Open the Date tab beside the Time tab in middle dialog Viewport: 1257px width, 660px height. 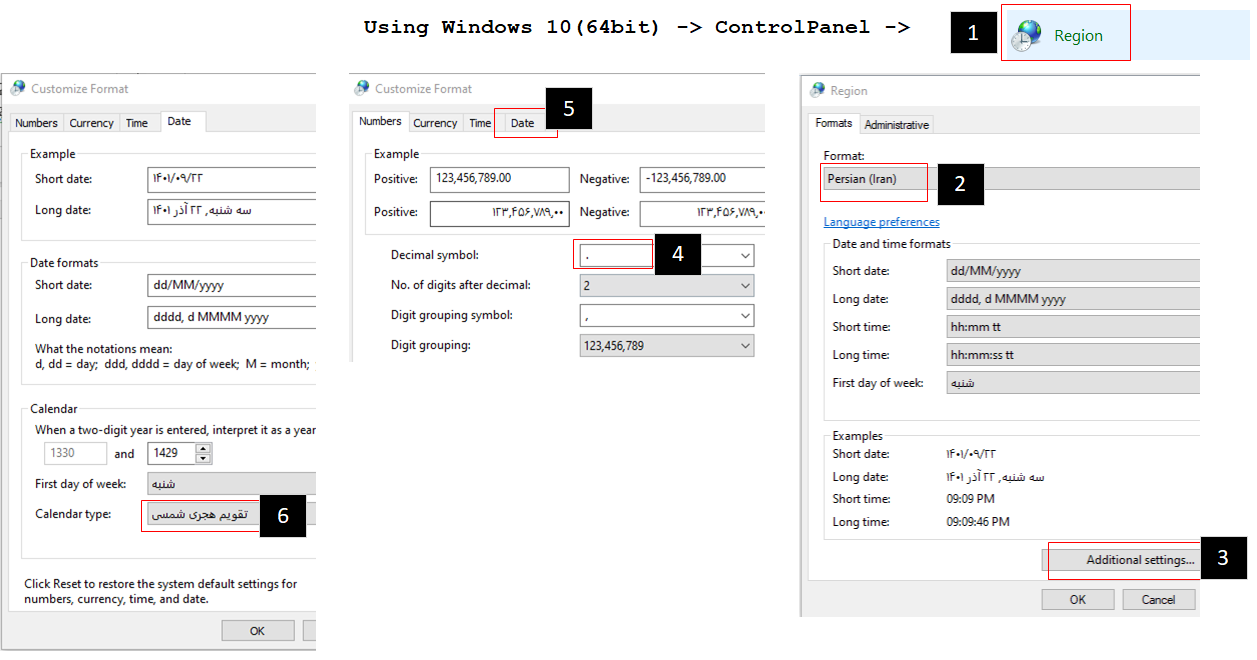tap(522, 123)
